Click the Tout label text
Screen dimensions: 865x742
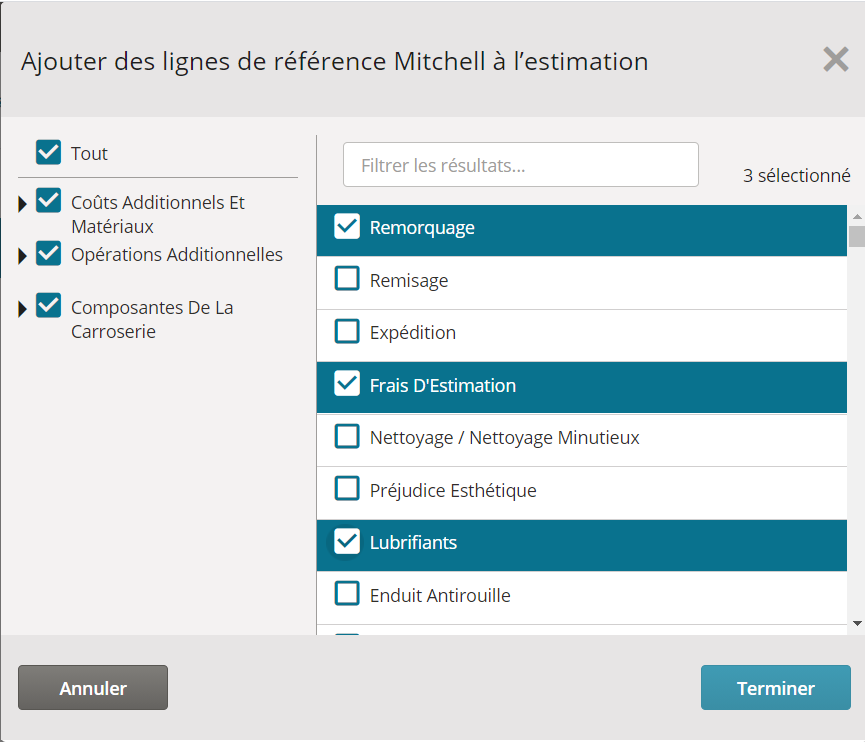(x=89, y=153)
